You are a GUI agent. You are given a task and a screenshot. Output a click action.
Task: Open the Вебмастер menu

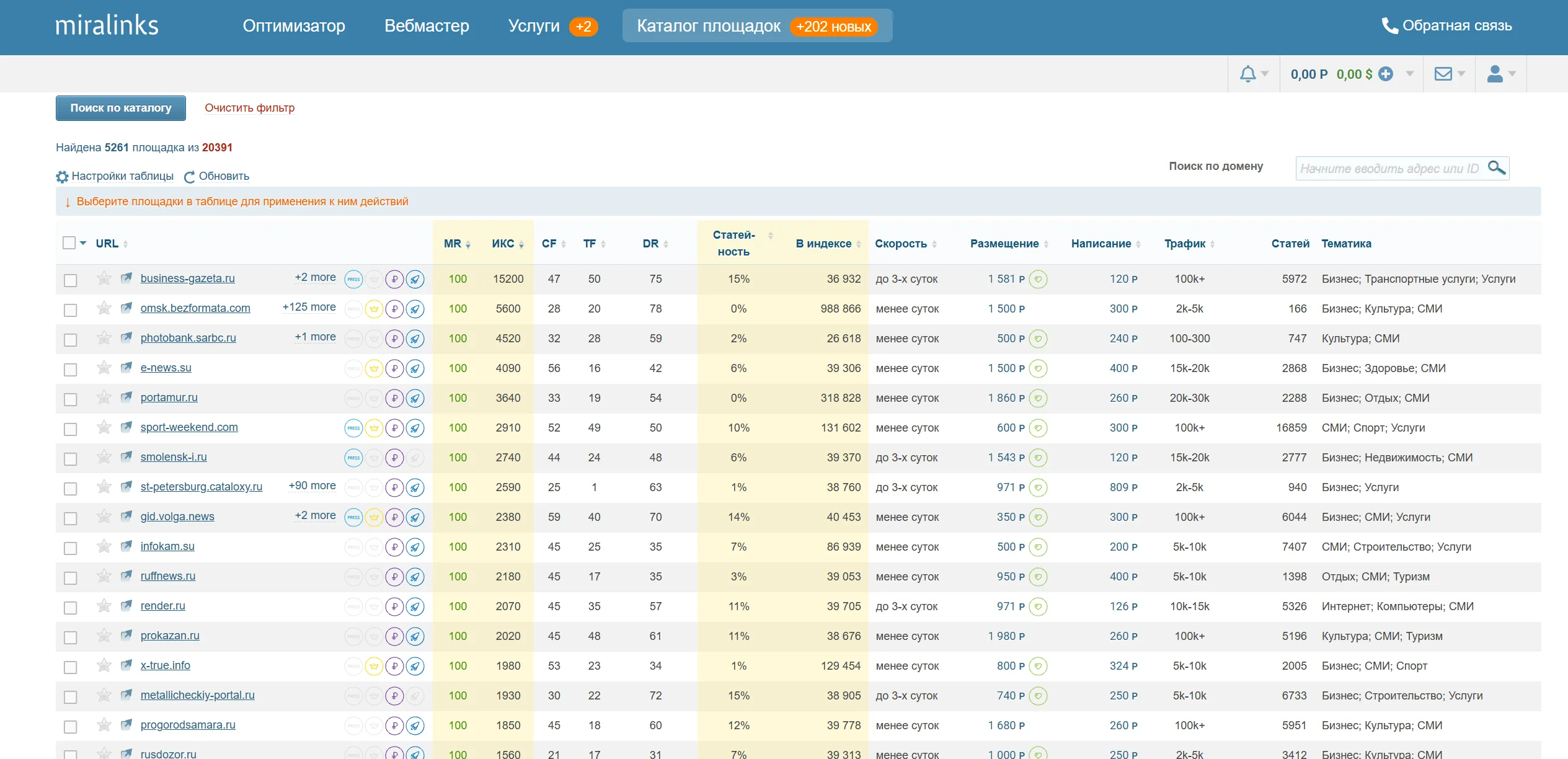(x=427, y=26)
